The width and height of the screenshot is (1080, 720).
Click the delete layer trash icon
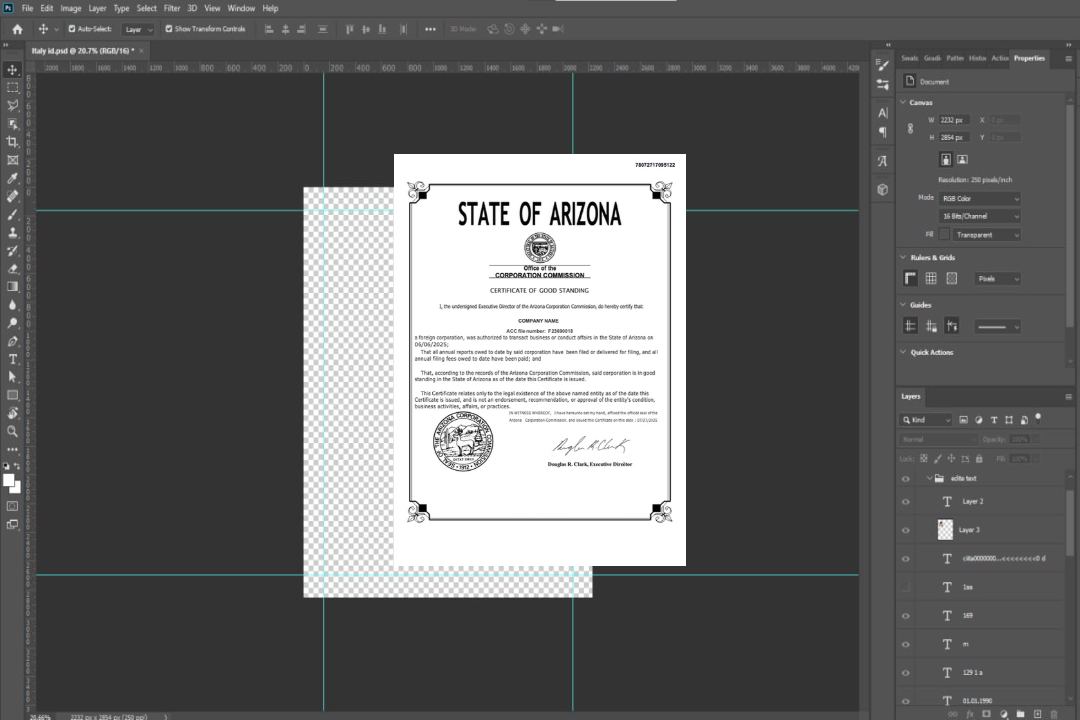click(x=1054, y=714)
